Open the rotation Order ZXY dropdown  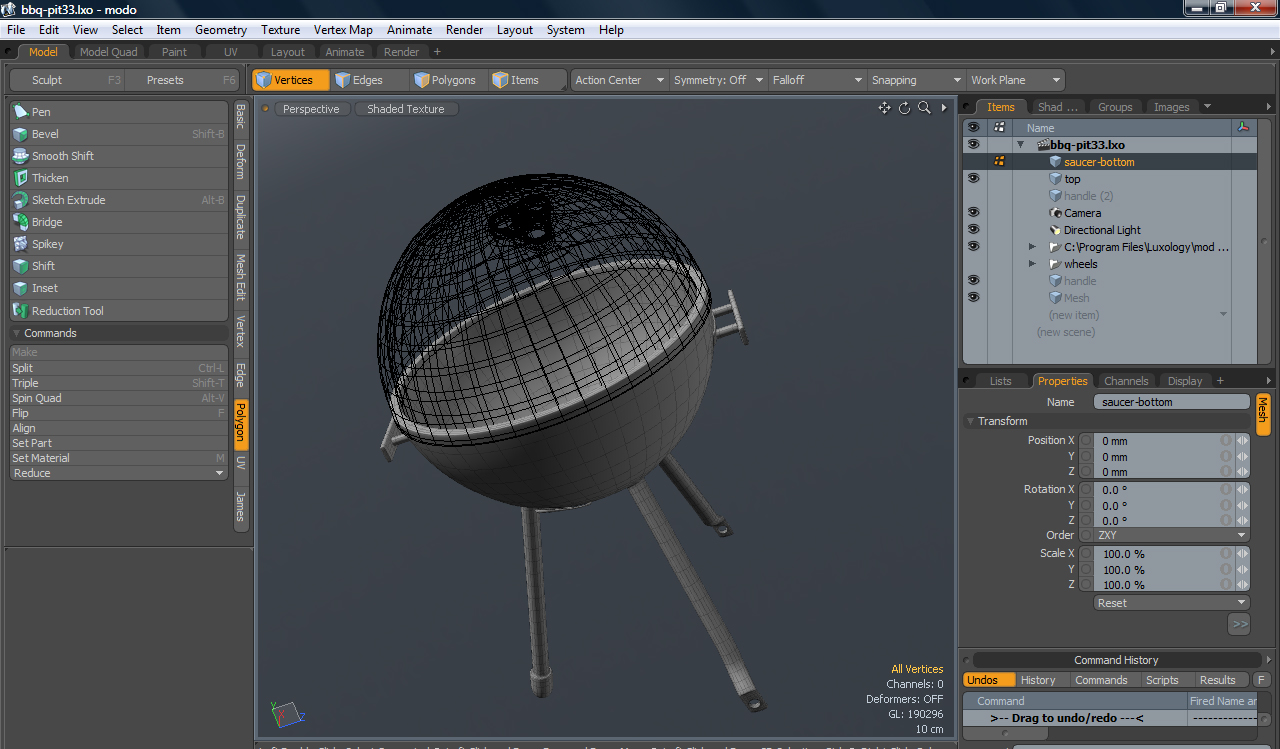tap(1172, 535)
